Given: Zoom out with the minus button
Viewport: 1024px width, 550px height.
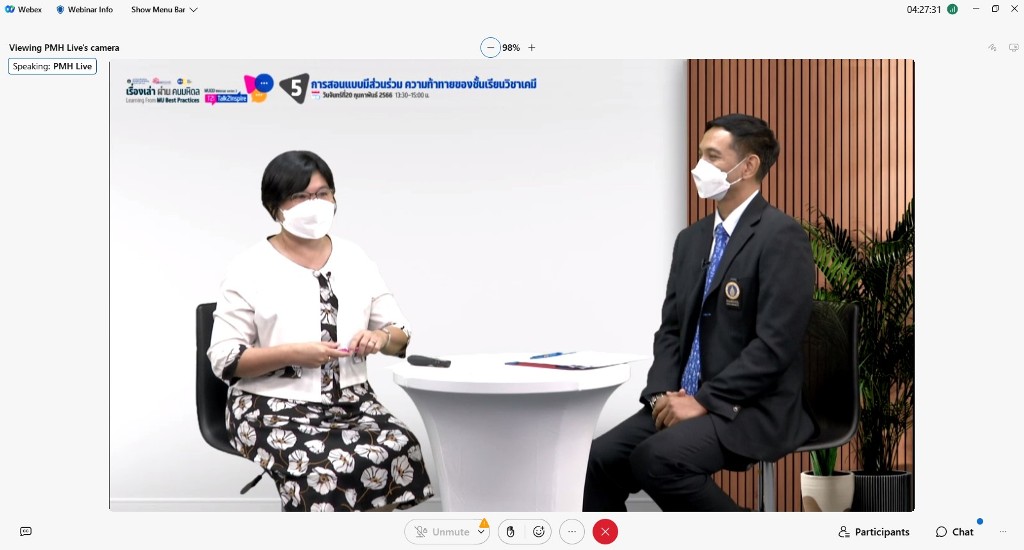Looking at the screenshot, I should [x=490, y=48].
